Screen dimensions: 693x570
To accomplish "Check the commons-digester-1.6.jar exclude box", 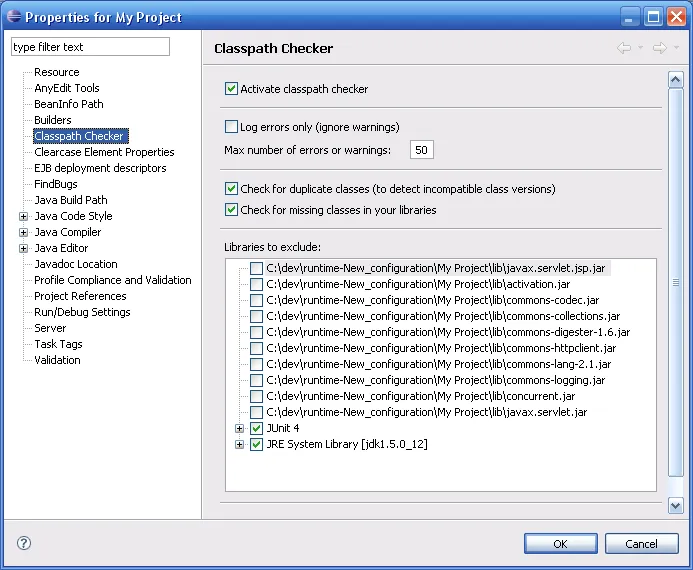I will click(256, 332).
